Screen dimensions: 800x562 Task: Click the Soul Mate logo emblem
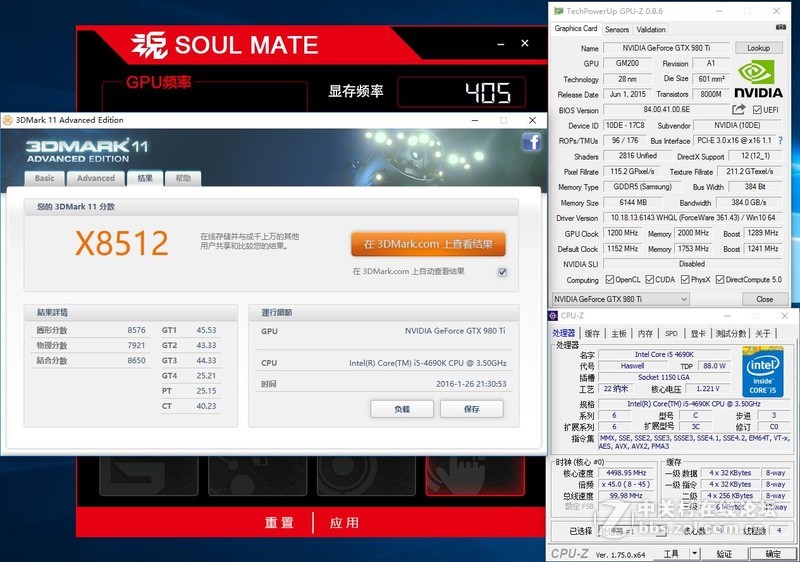(x=148, y=45)
